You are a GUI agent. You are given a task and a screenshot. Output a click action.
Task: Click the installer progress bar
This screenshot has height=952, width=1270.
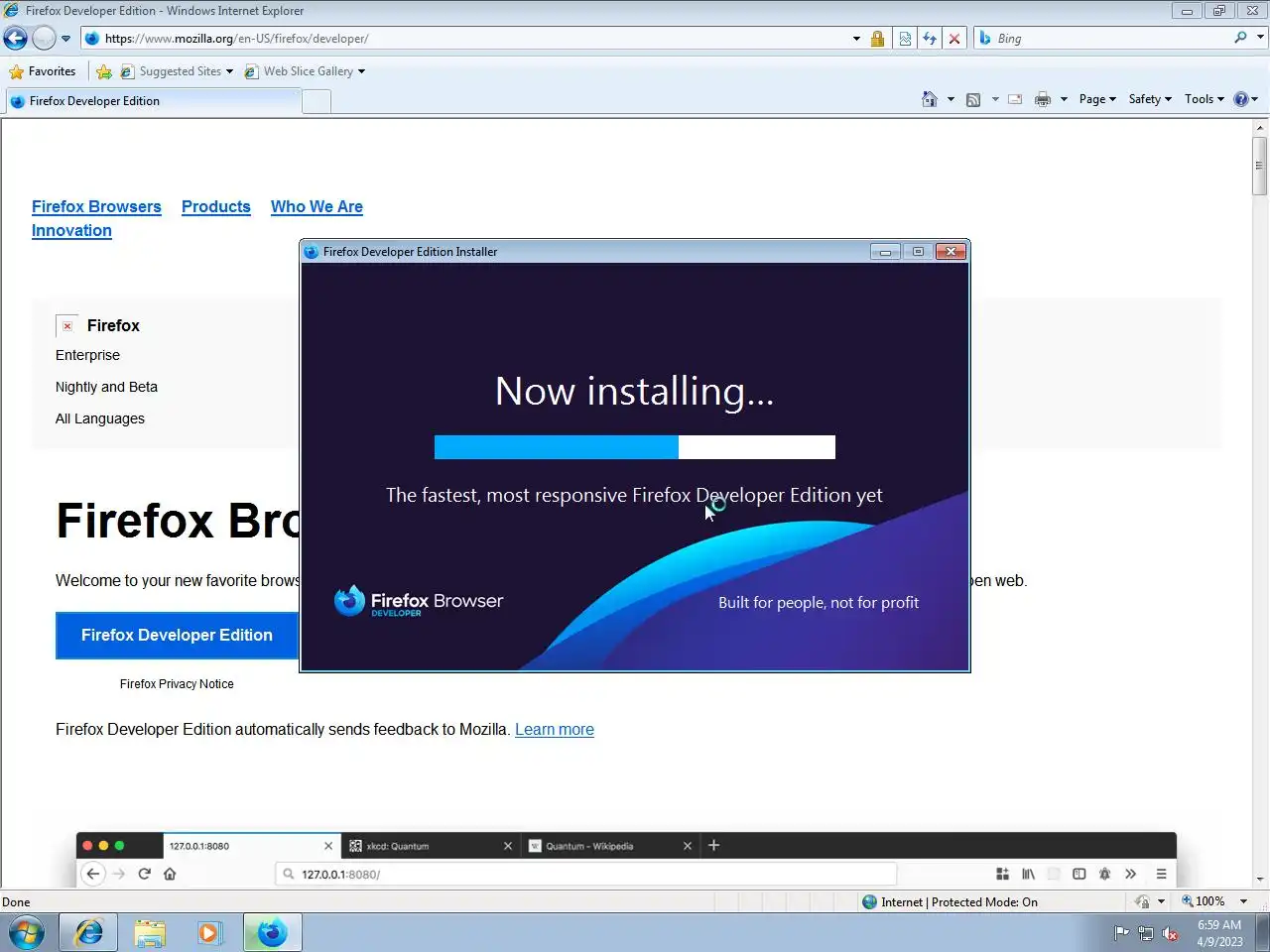635,447
